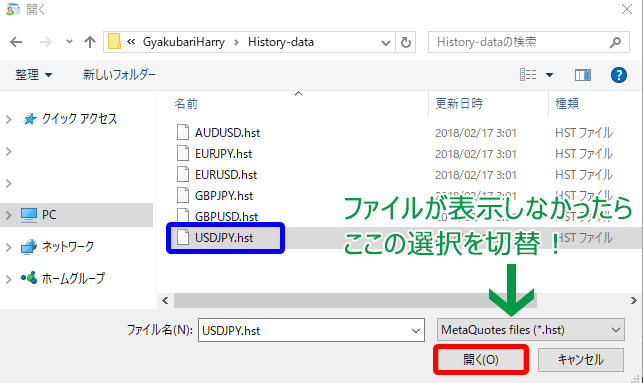Click the ホームグループ icon

click(x=29, y=278)
